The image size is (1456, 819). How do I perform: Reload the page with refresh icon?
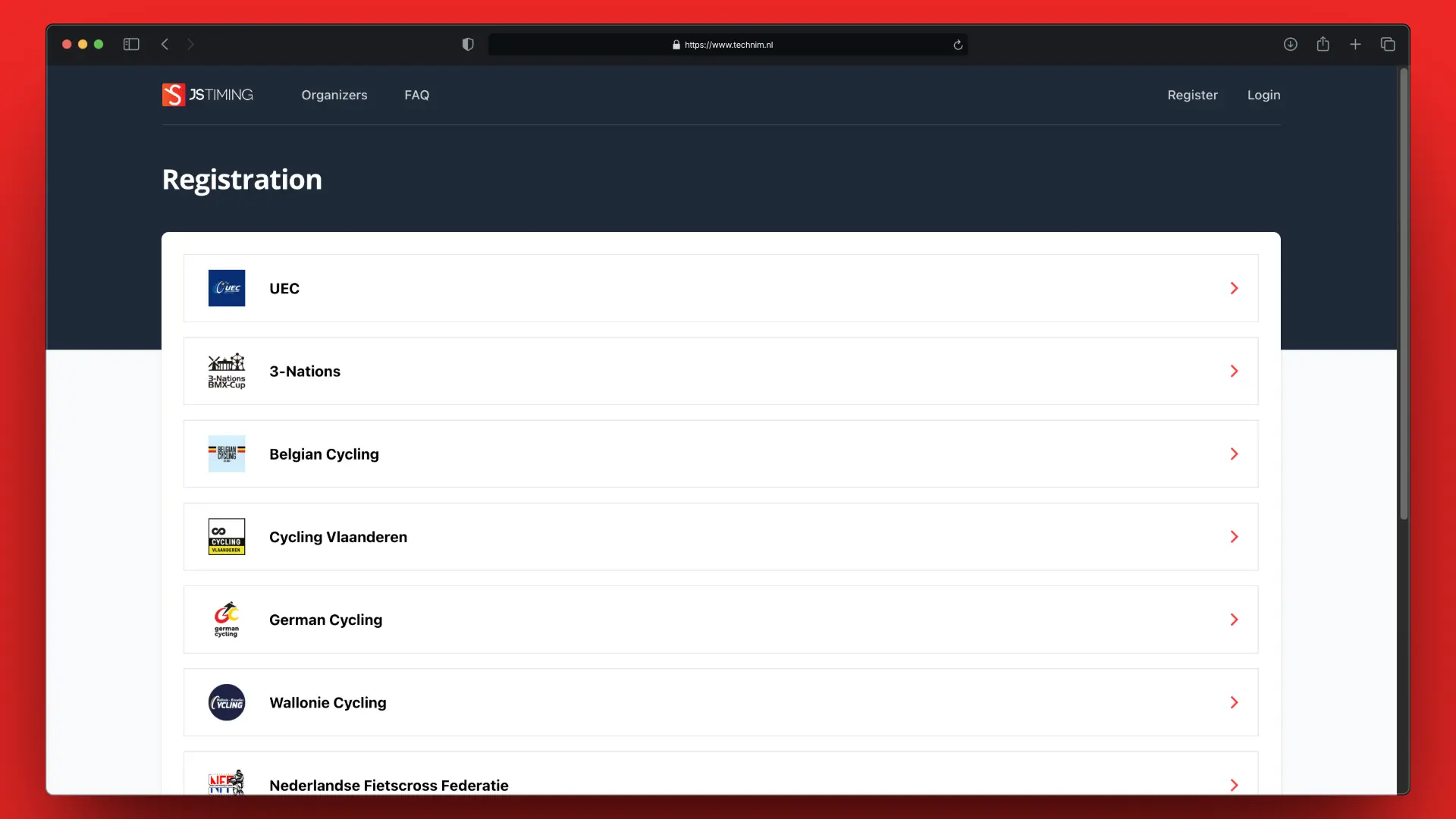coord(958,45)
